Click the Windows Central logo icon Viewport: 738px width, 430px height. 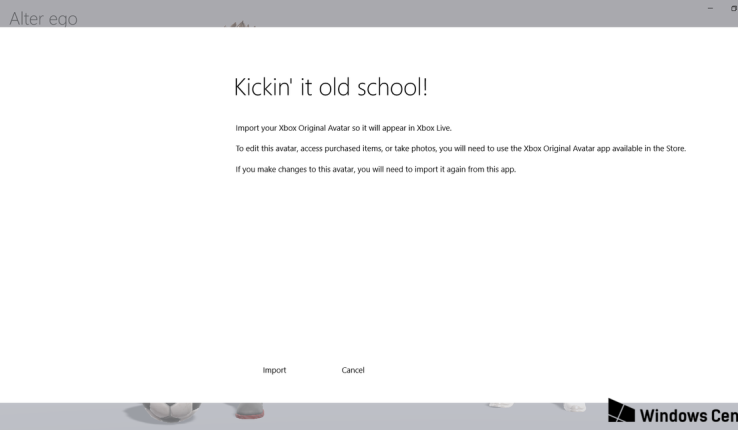coord(621,415)
